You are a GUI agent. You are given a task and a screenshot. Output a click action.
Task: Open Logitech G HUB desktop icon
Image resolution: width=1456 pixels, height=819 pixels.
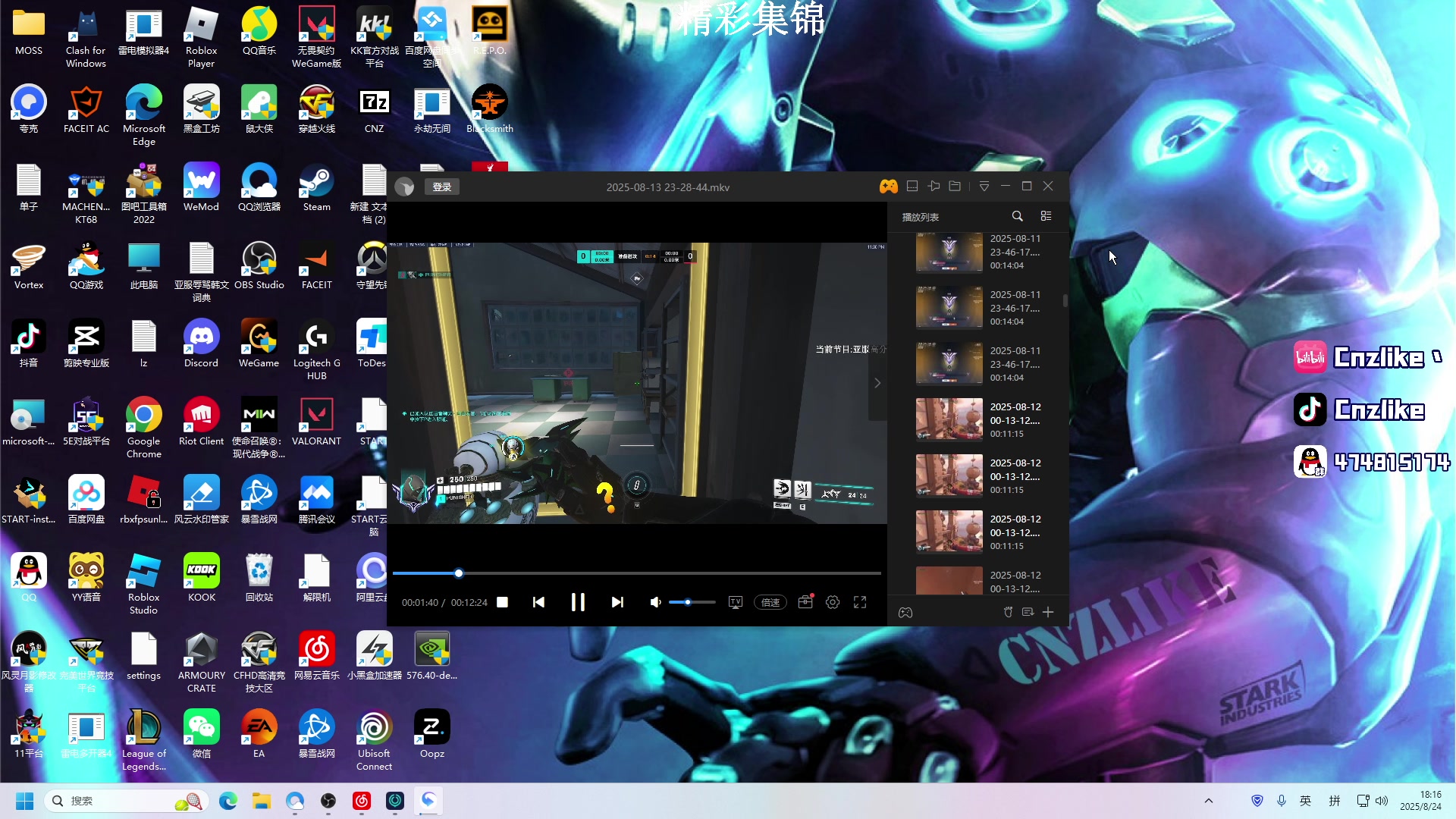coord(316,350)
